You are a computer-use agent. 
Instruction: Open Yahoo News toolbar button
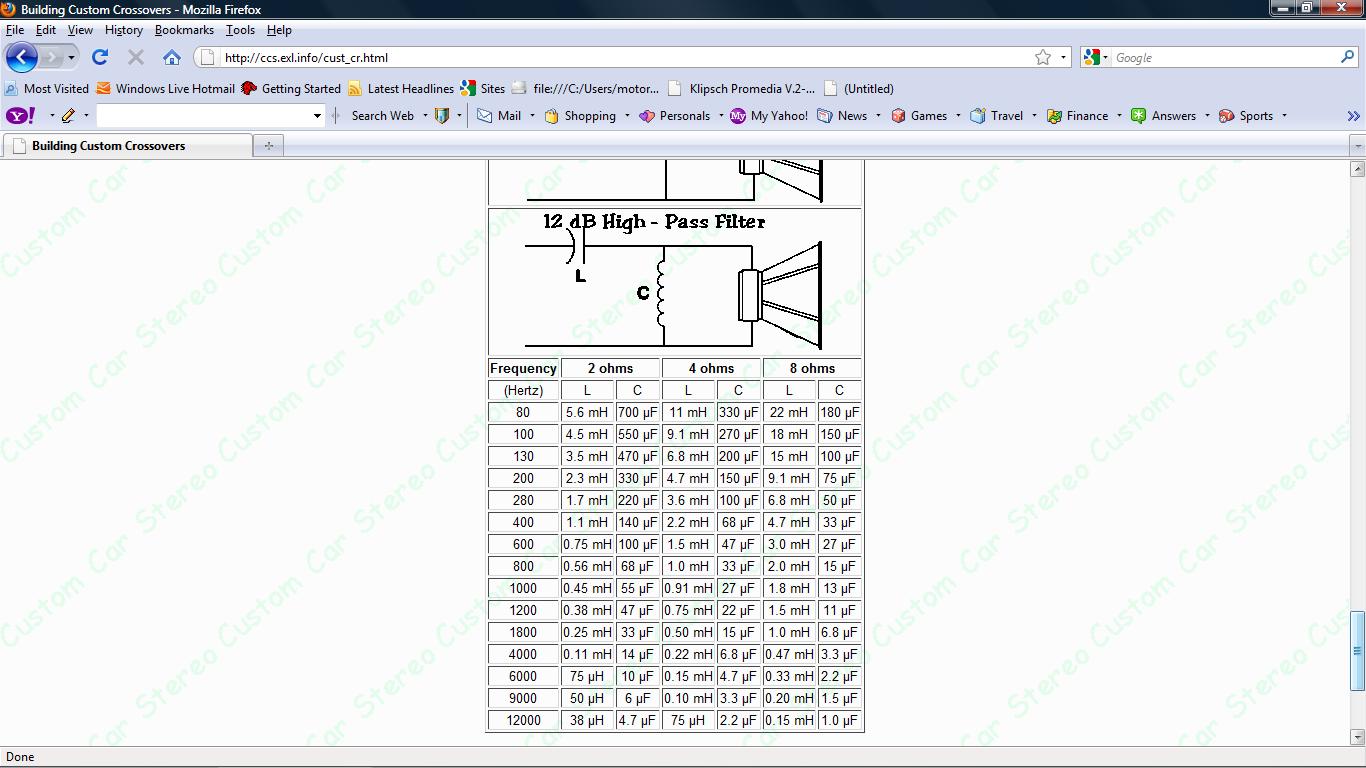[x=842, y=116]
